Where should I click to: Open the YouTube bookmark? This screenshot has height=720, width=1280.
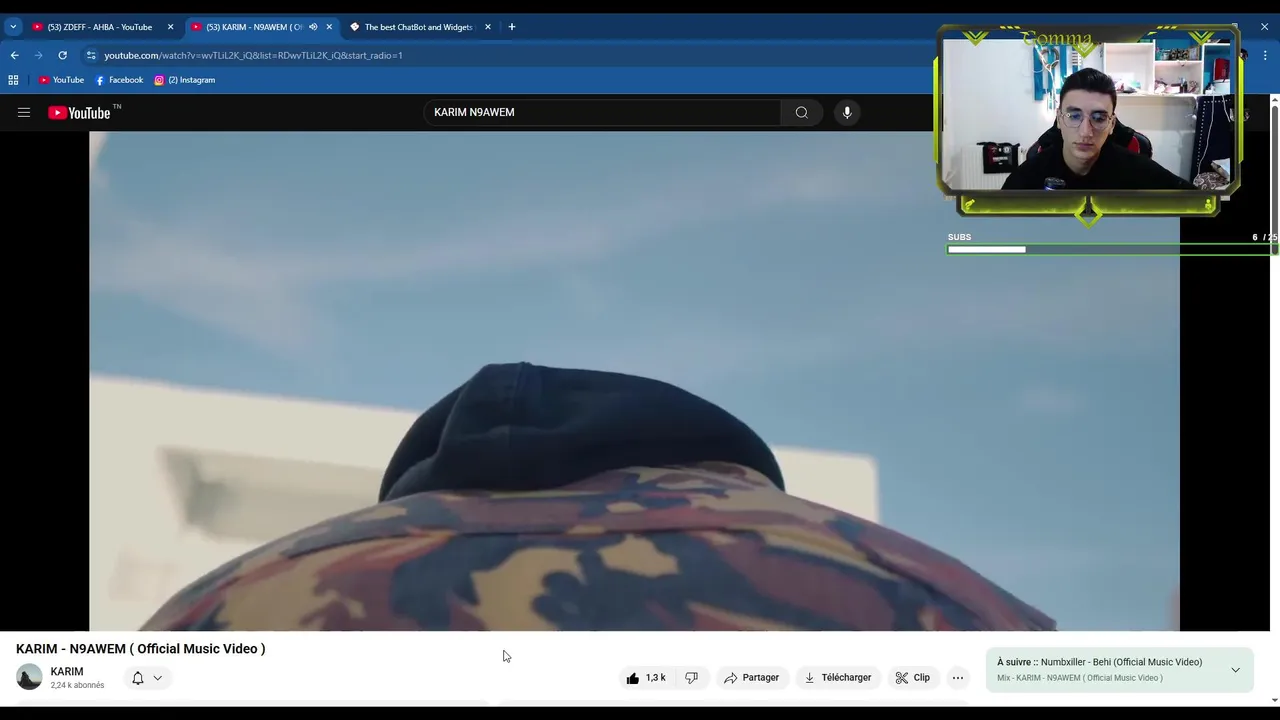(x=61, y=80)
